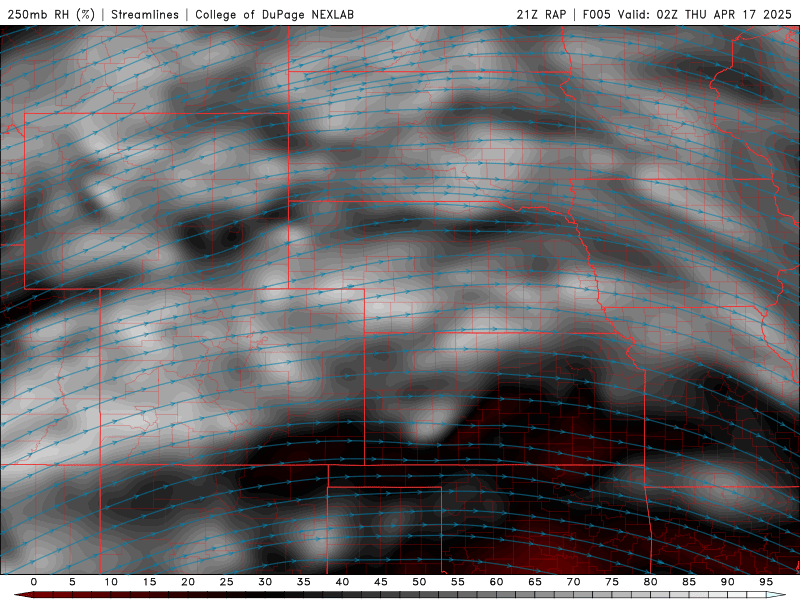Click the colorbar label '90'
800x600 pixels.
pos(727,582)
